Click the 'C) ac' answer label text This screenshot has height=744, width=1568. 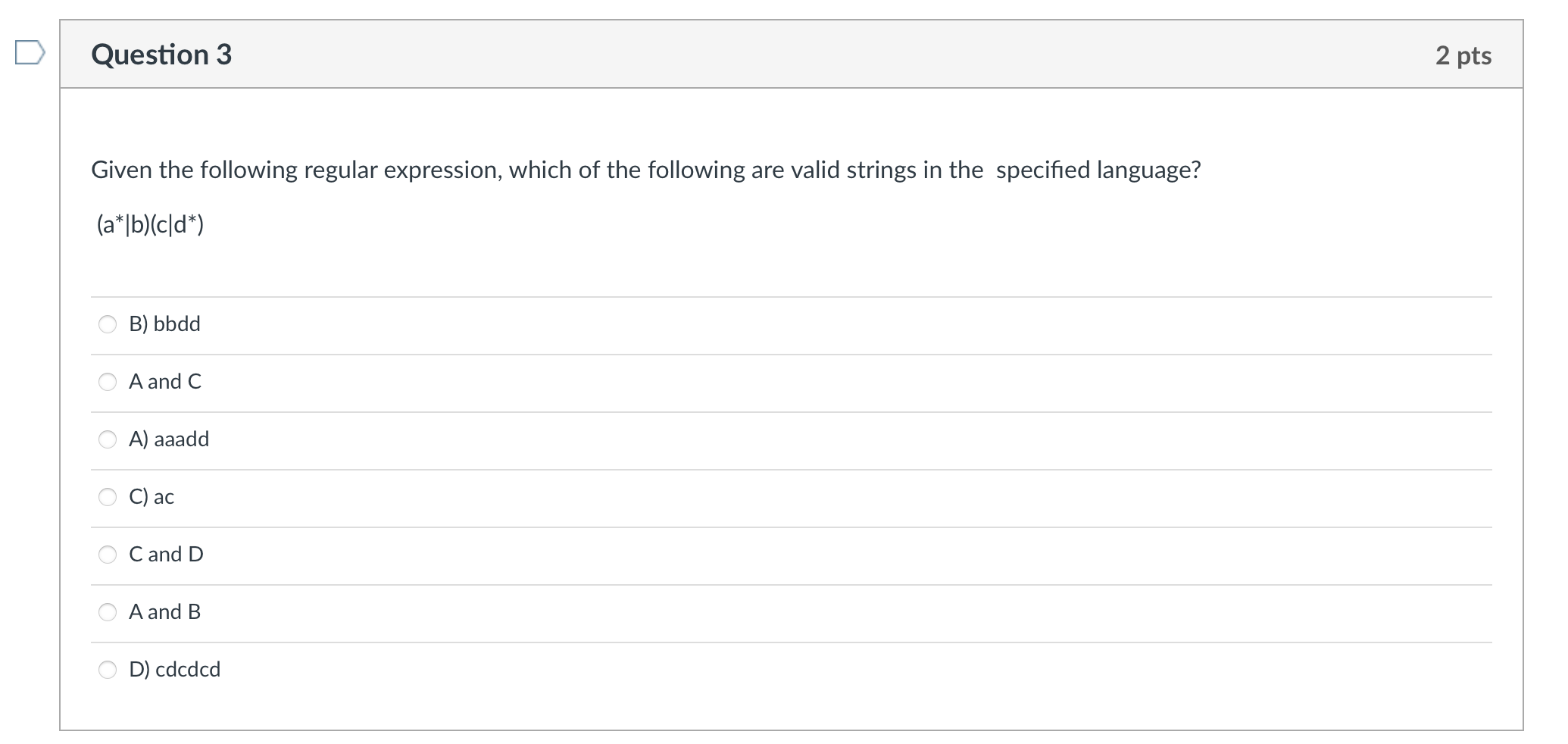(x=151, y=497)
